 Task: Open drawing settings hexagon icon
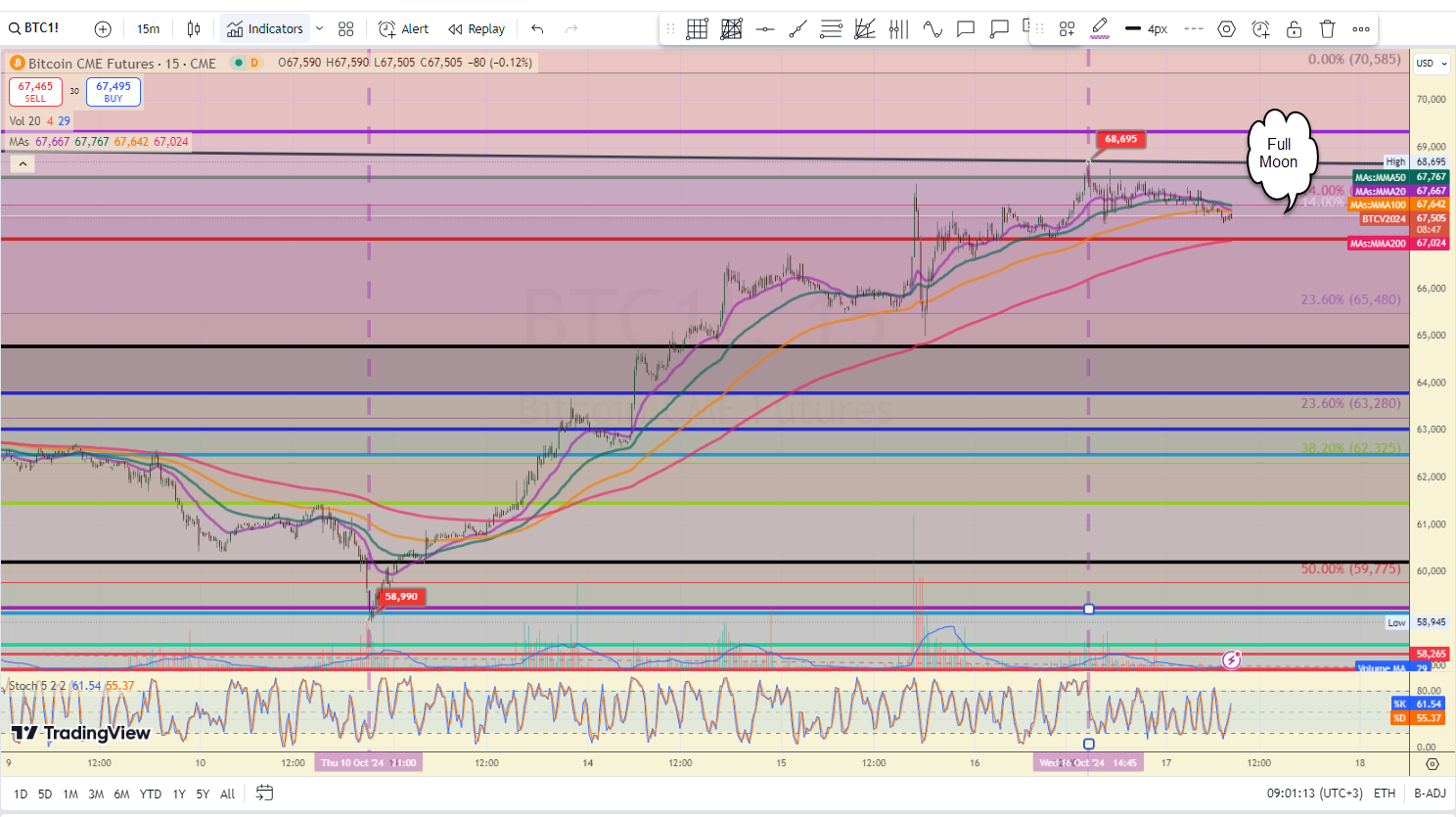tap(1226, 29)
